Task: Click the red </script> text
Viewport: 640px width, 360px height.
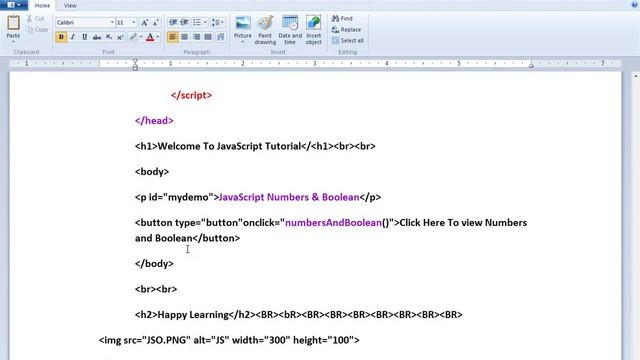Action: [191, 95]
